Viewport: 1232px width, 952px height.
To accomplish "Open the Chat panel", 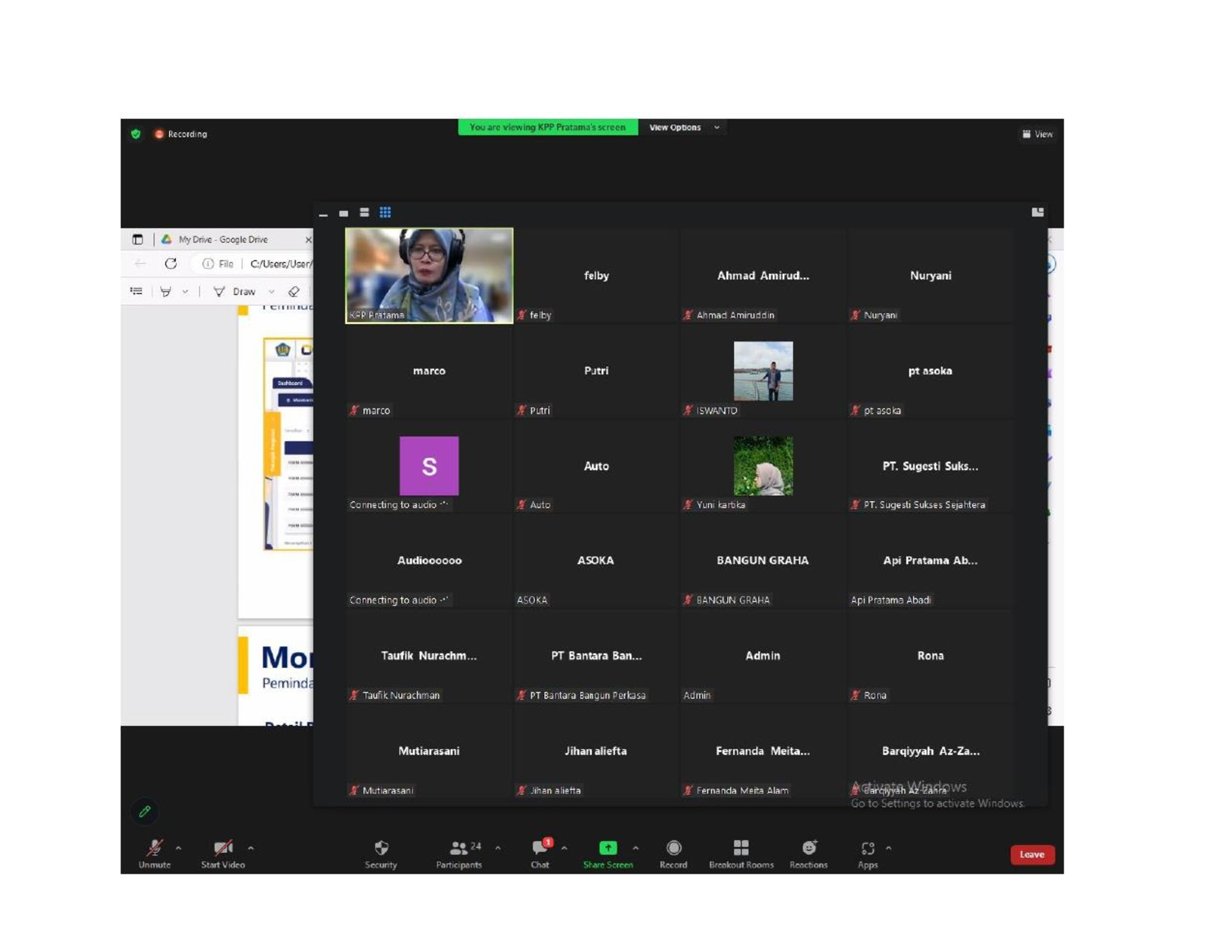I will [540, 848].
